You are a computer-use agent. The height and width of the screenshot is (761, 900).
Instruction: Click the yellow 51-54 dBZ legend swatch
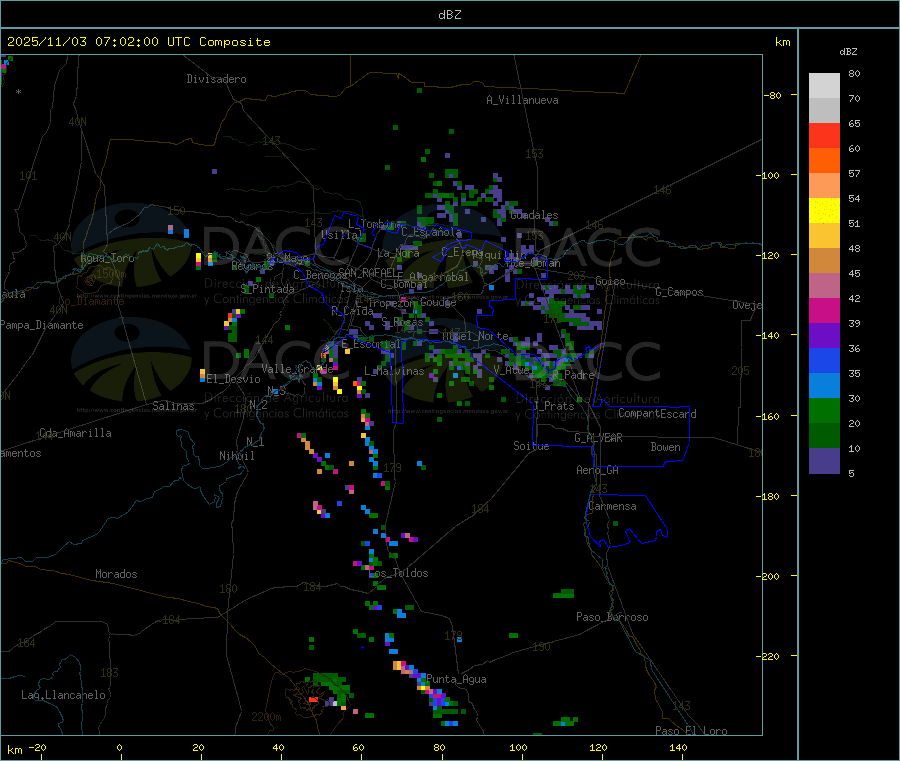(824, 211)
